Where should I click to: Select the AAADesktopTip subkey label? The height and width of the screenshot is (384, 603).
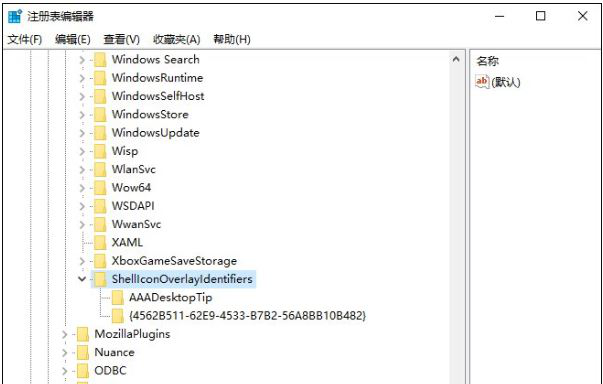[171, 298]
